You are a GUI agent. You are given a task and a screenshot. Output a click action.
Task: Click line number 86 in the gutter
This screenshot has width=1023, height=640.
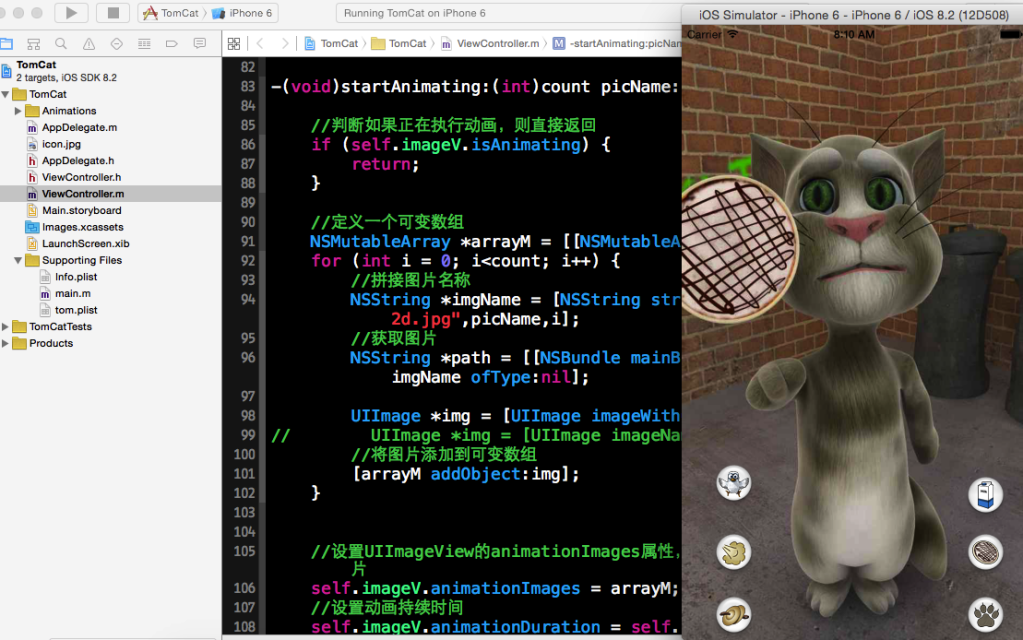coord(247,145)
